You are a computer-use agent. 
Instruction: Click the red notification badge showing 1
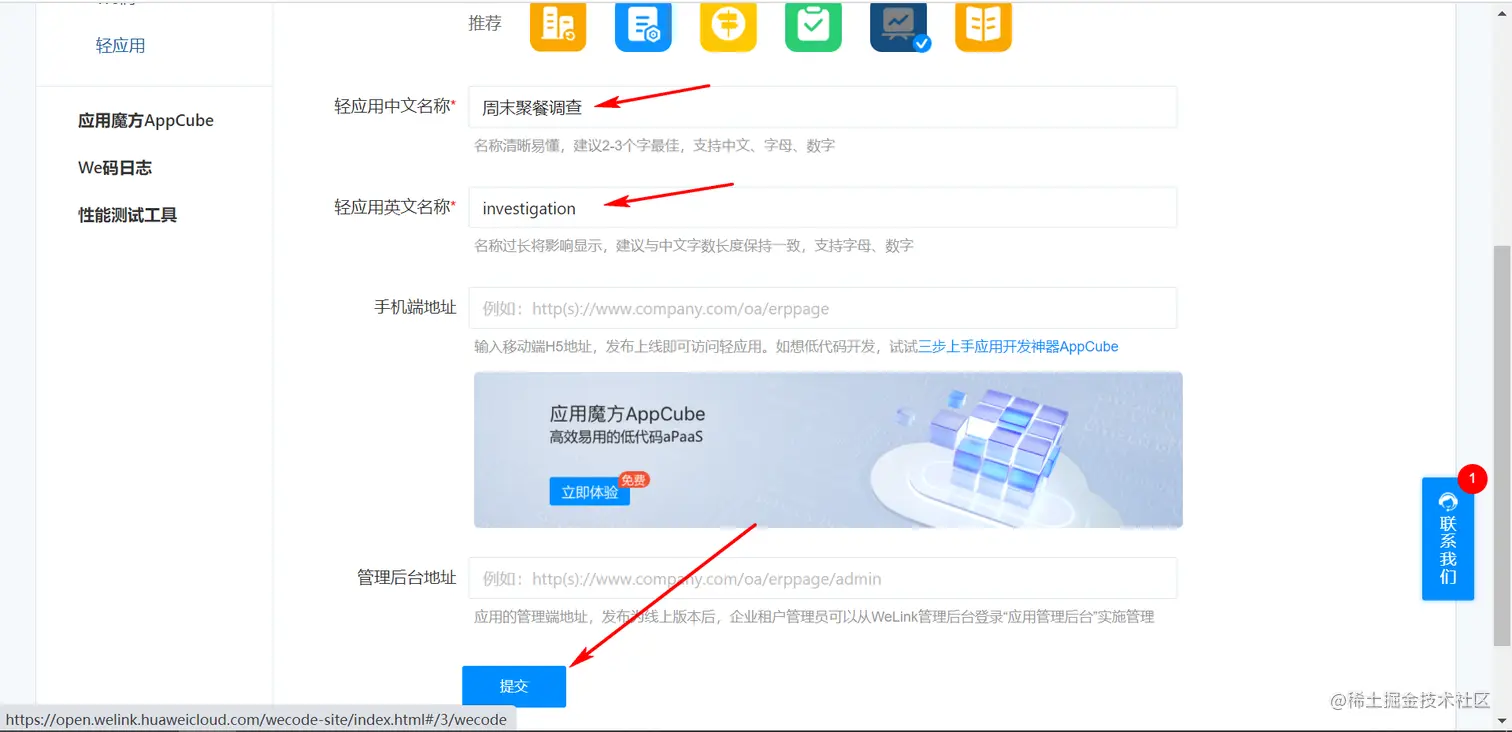pyautogui.click(x=1472, y=479)
